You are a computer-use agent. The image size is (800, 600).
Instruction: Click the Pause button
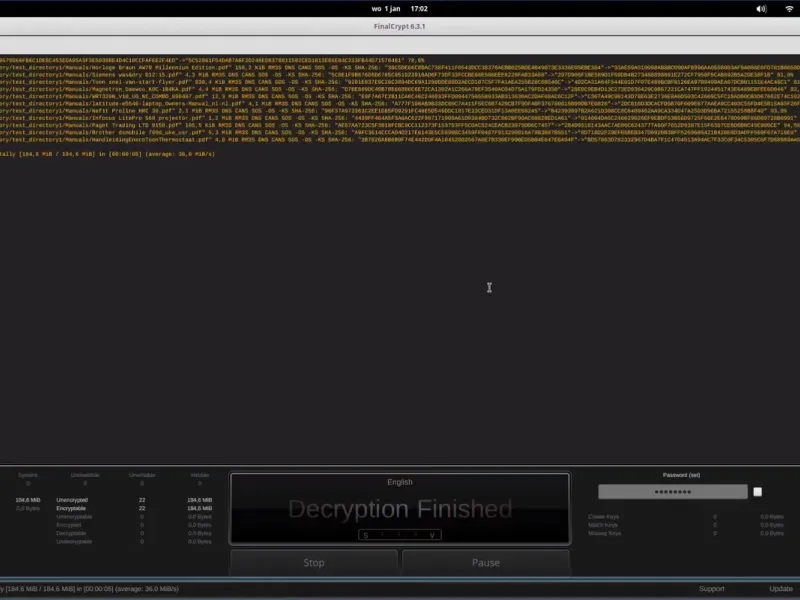[486, 563]
